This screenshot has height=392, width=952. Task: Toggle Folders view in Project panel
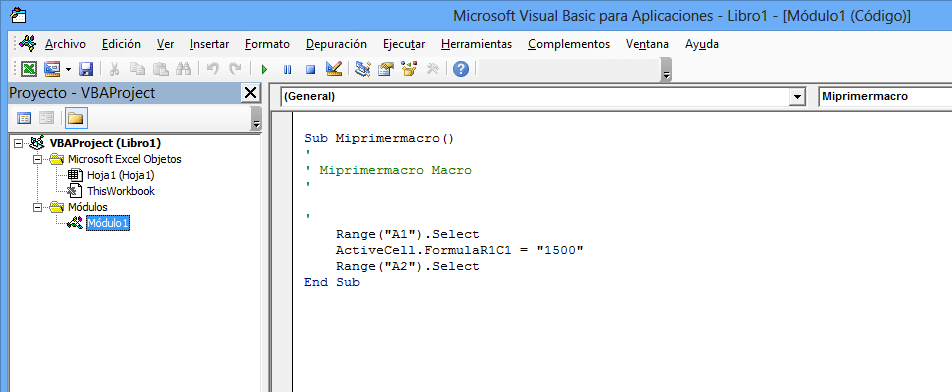75,118
